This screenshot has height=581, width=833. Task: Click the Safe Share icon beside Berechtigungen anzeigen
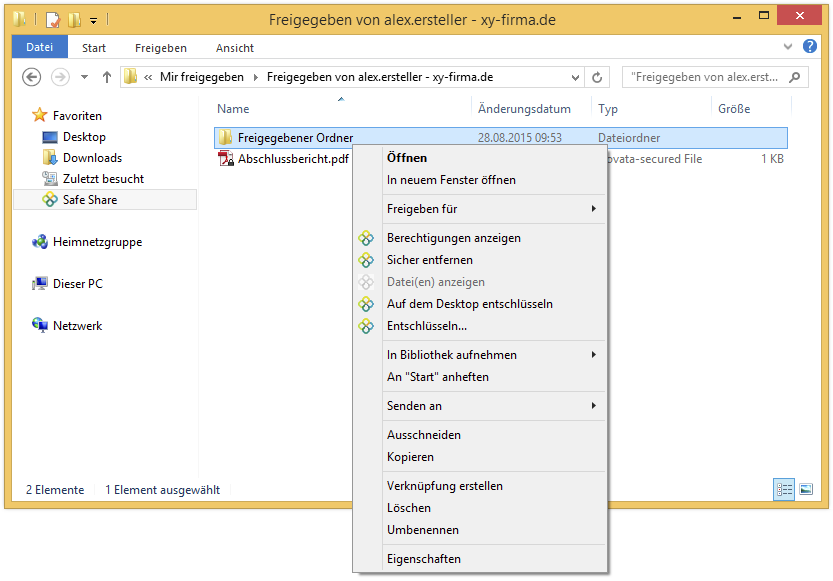pyautogui.click(x=366, y=238)
